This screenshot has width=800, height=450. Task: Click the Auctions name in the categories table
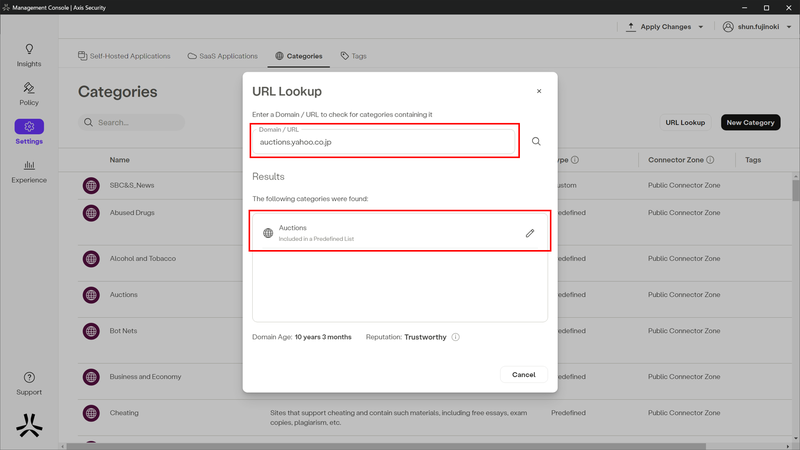[123, 295]
